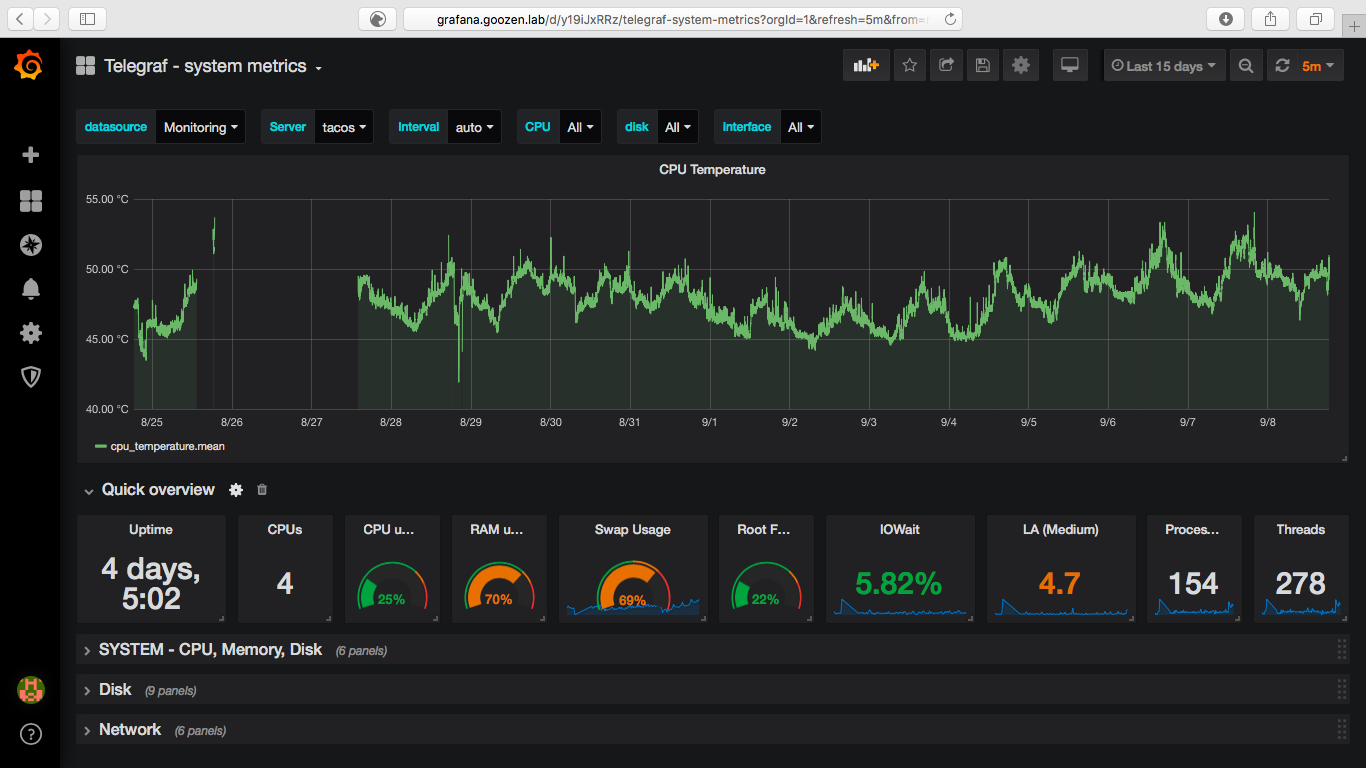Open the Telegraf - system metrics dashboard picker
This screenshot has height=768, width=1366.
(x=213, y=66)
